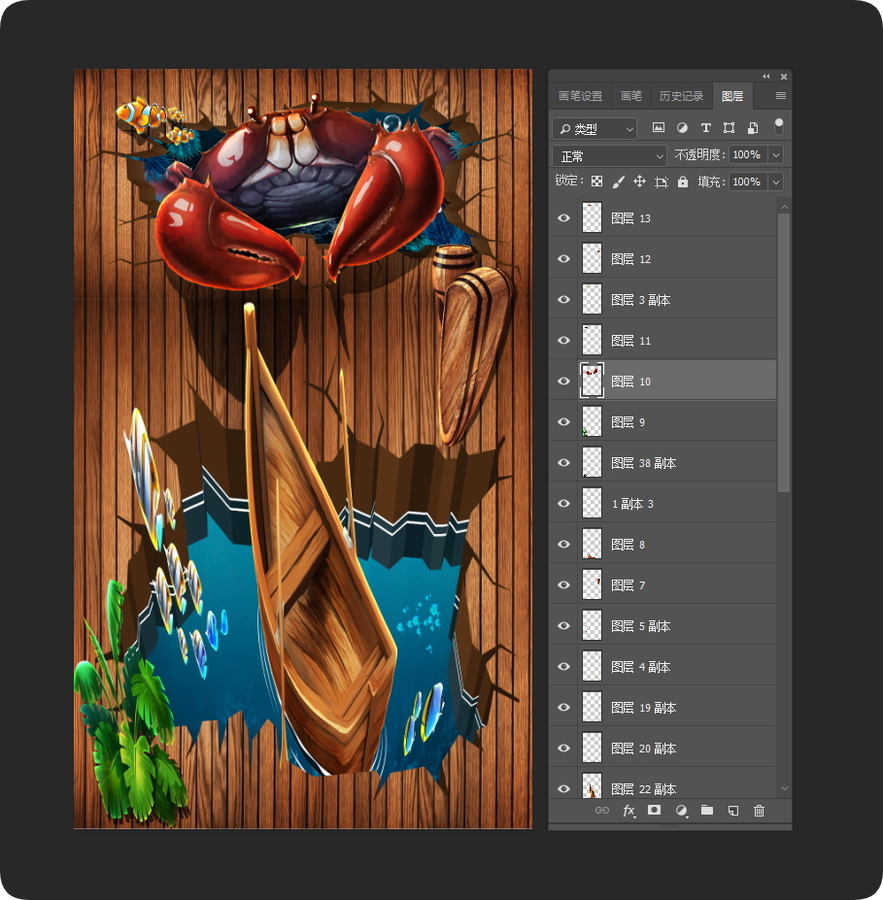Click the 填充 100% value field
This screenshot has width=883, height=900.
point(748,182)
